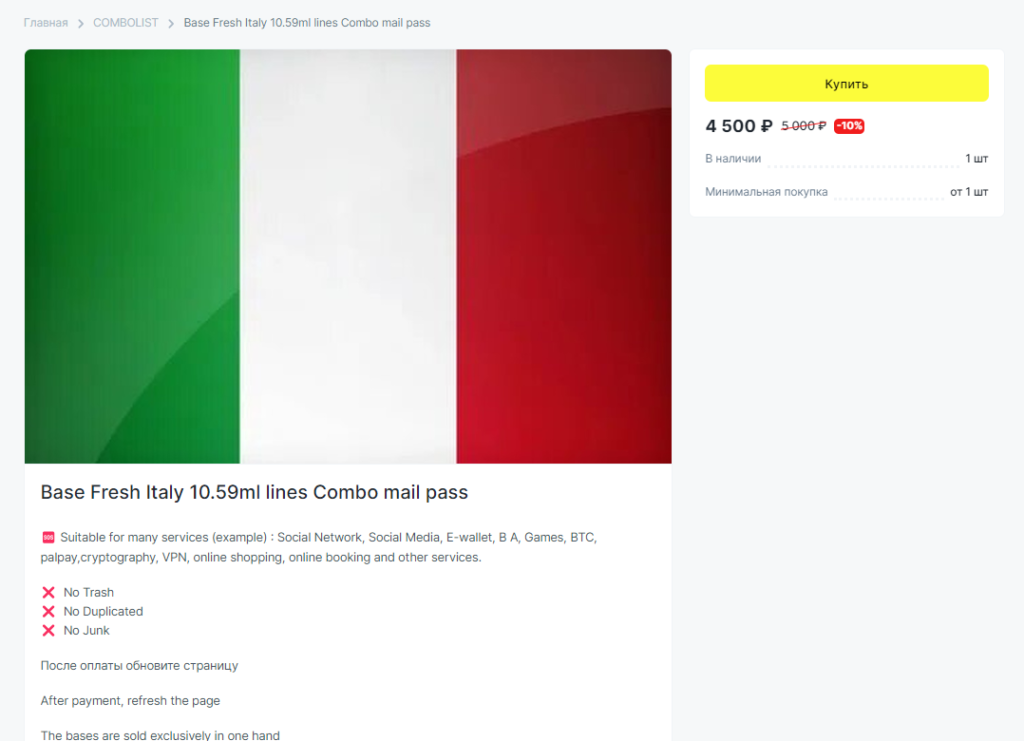Click the Suitable for many services paragraph
Image resolution: width=1024 pixels, height=741 pixels.
point(319,547)
